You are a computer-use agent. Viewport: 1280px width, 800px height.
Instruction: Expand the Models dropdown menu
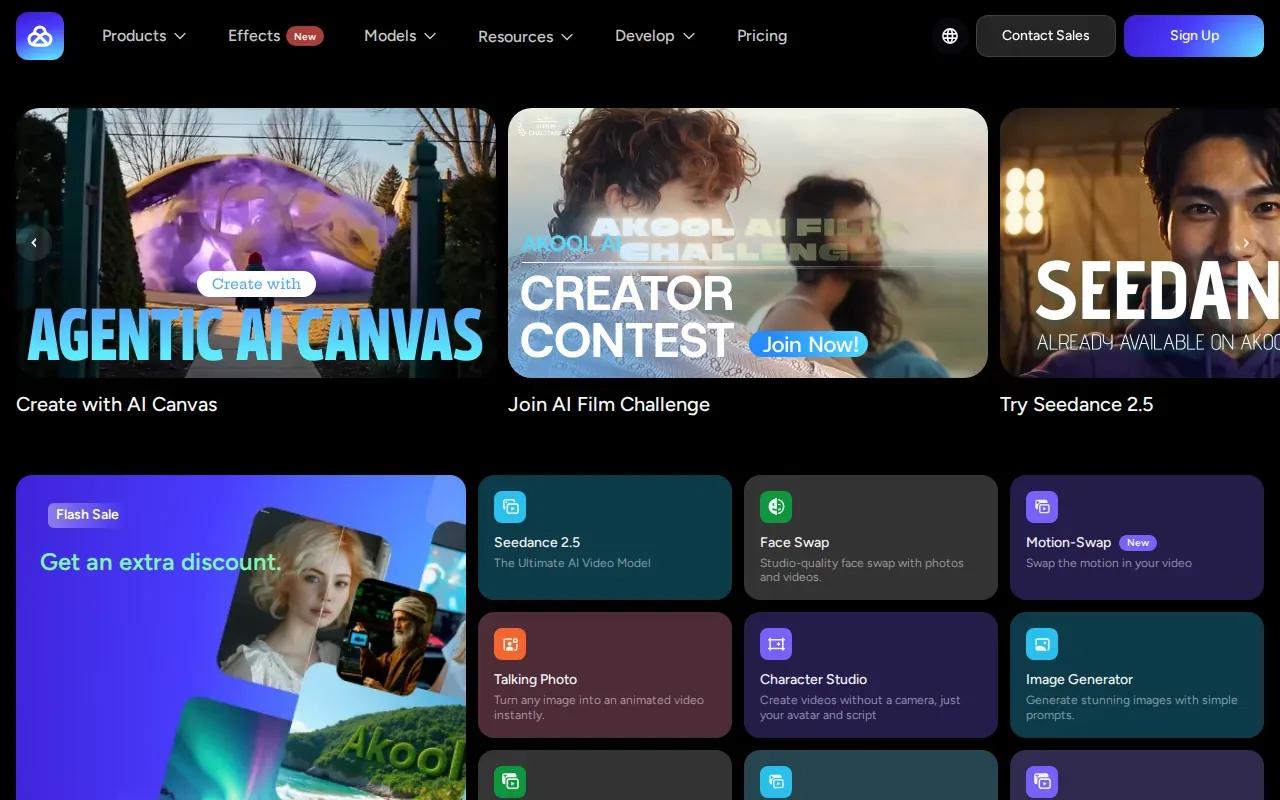click(400, 36)
